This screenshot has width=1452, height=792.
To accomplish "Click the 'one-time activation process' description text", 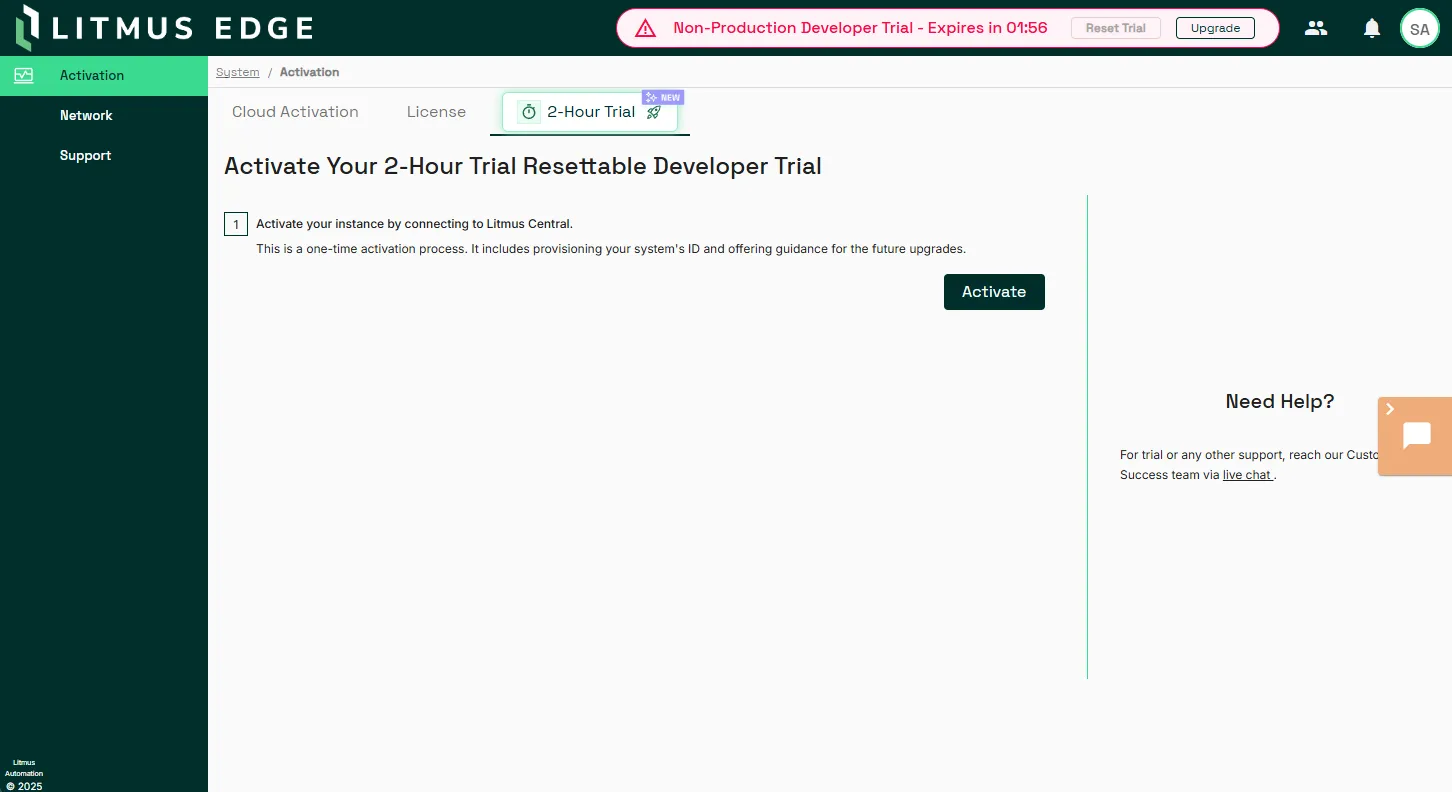I will [611, 249].
